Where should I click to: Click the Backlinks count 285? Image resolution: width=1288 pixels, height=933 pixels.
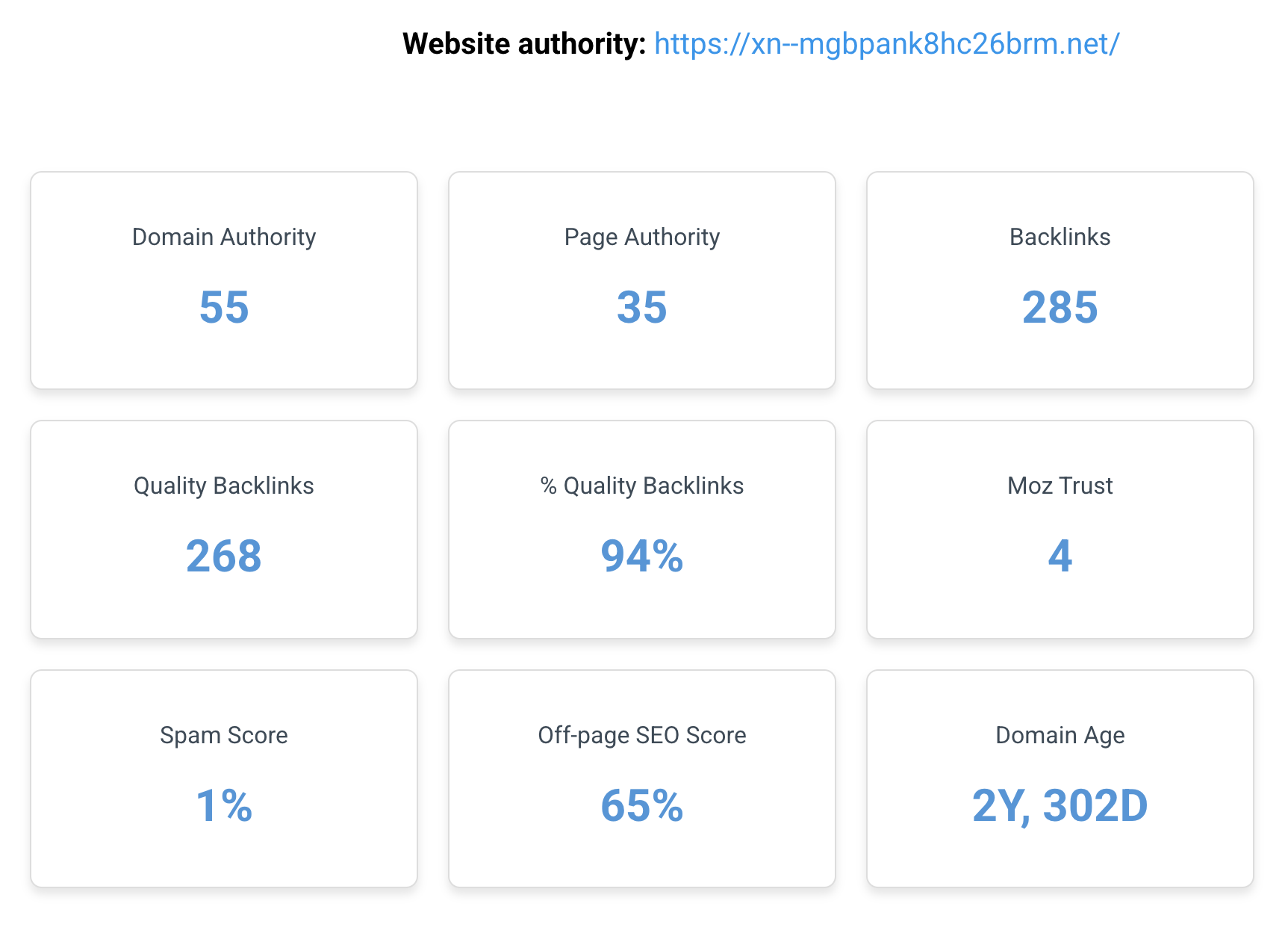(1060, 307)
